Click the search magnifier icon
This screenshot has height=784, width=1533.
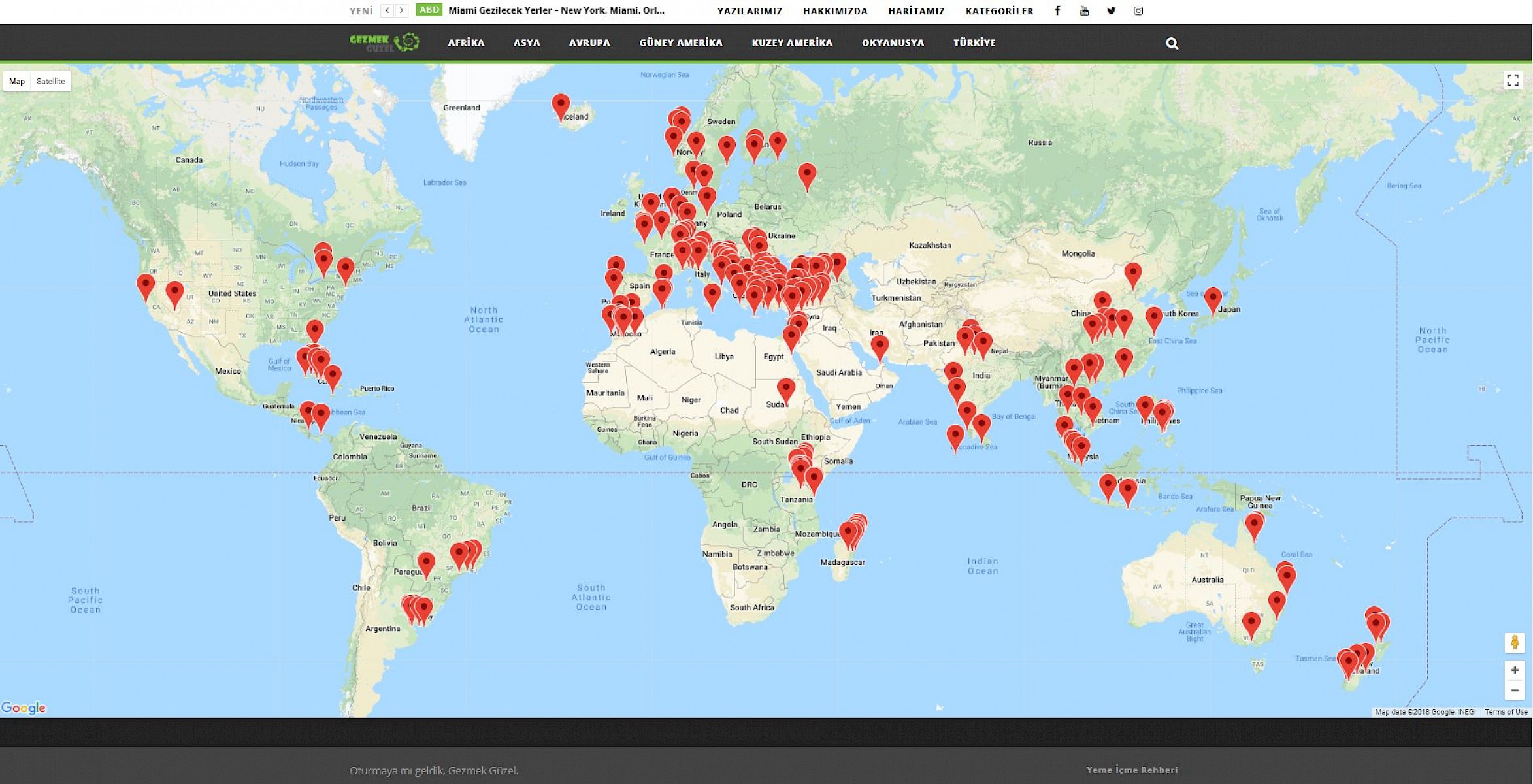pos(1172,44)
